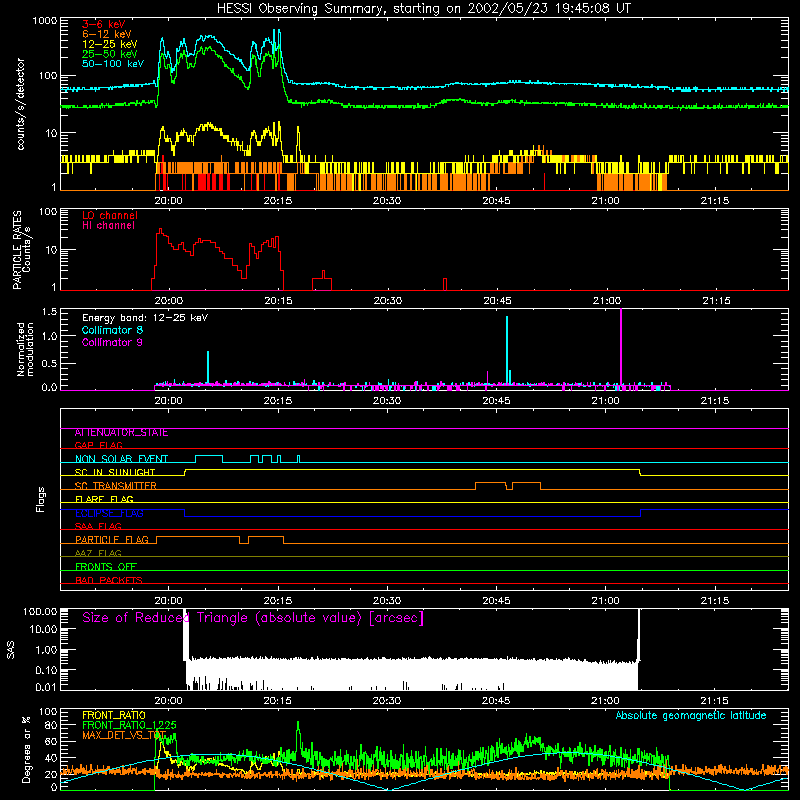The width and height of the screenshot is (800, 800).
Task: Click the Absolute geomagnetic latitude legend label
Action: [691, 715]
